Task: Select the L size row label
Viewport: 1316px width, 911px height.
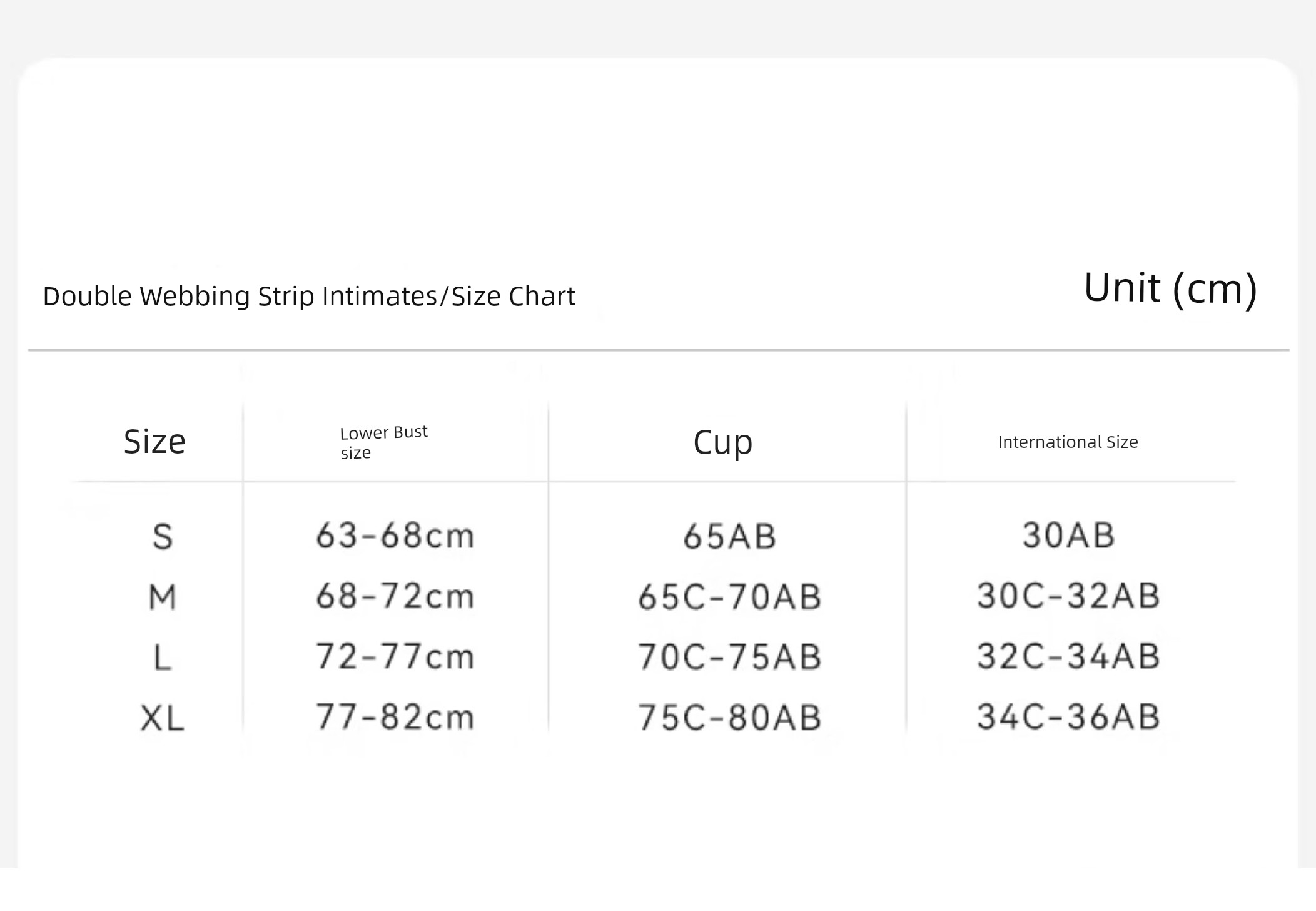Action: 163,658
